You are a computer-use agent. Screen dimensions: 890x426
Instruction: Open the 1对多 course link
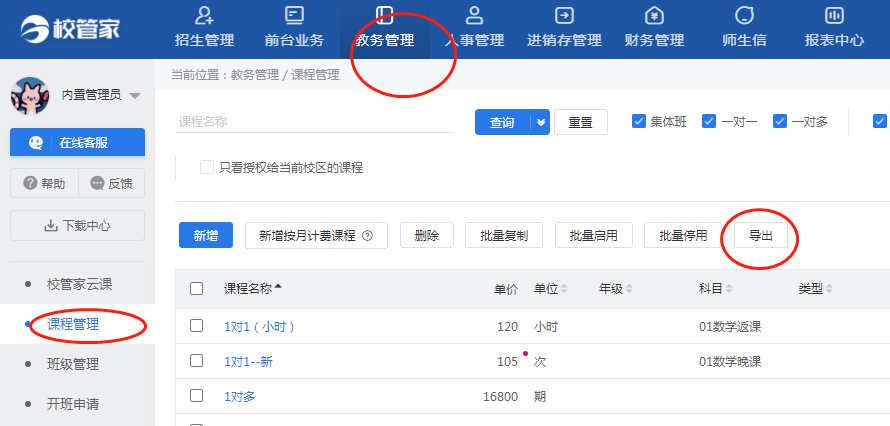tap(240, 397)
